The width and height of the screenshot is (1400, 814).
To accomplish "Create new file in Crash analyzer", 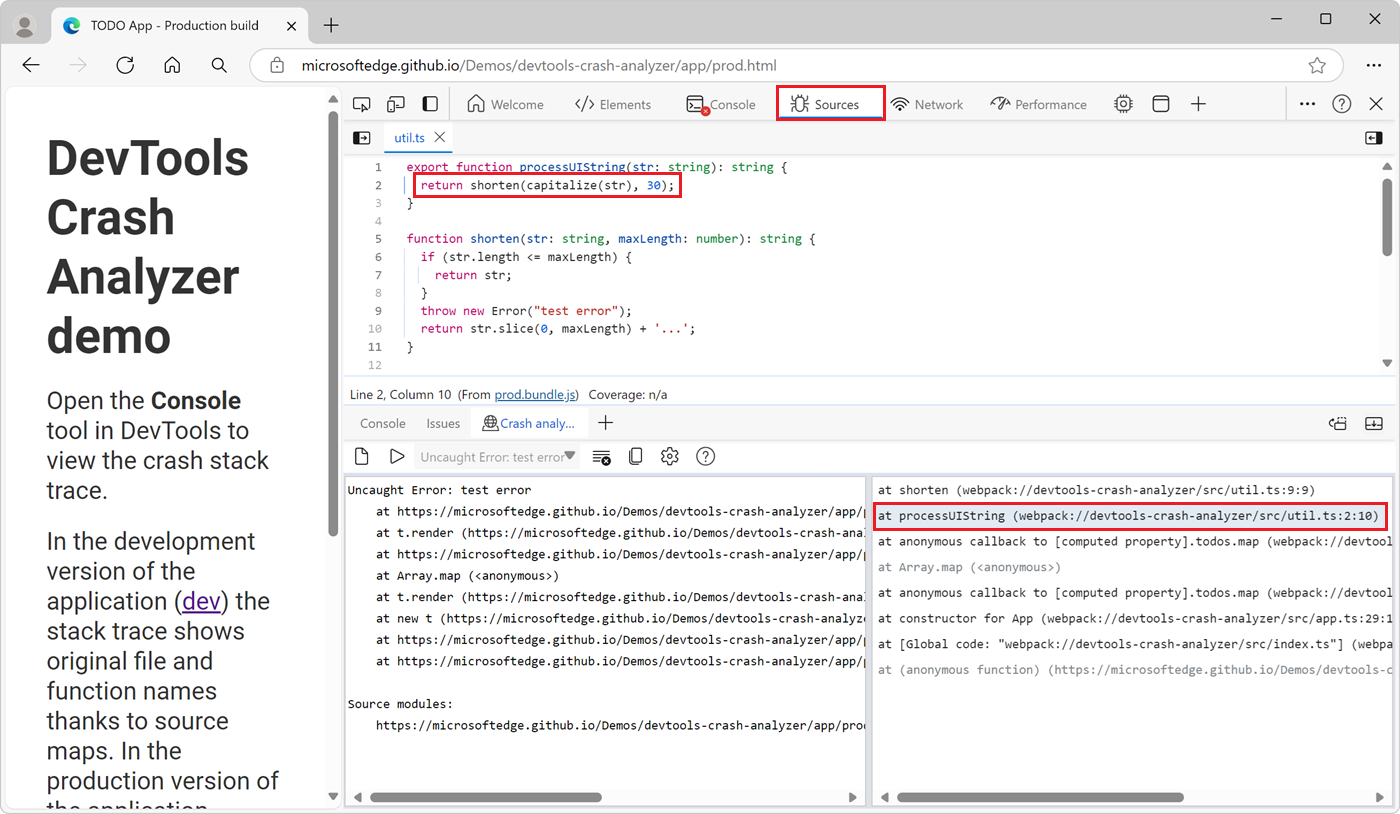I will click(362, 456).
